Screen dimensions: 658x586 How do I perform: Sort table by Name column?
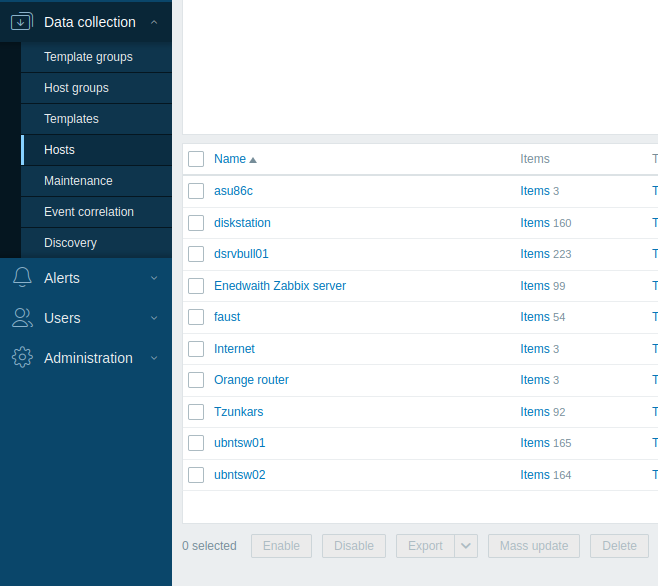[x=230, y=159]
